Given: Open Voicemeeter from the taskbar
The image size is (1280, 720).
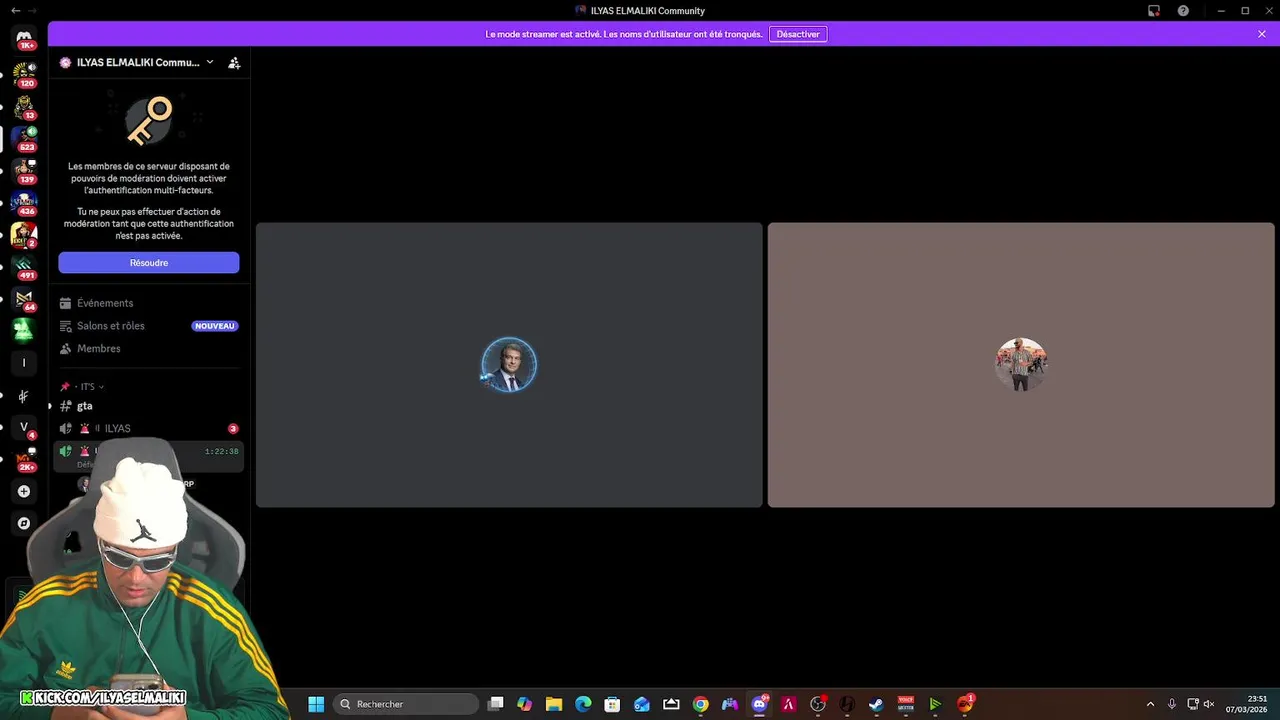Looking at the screenshot, I should [x=905, y=704].
